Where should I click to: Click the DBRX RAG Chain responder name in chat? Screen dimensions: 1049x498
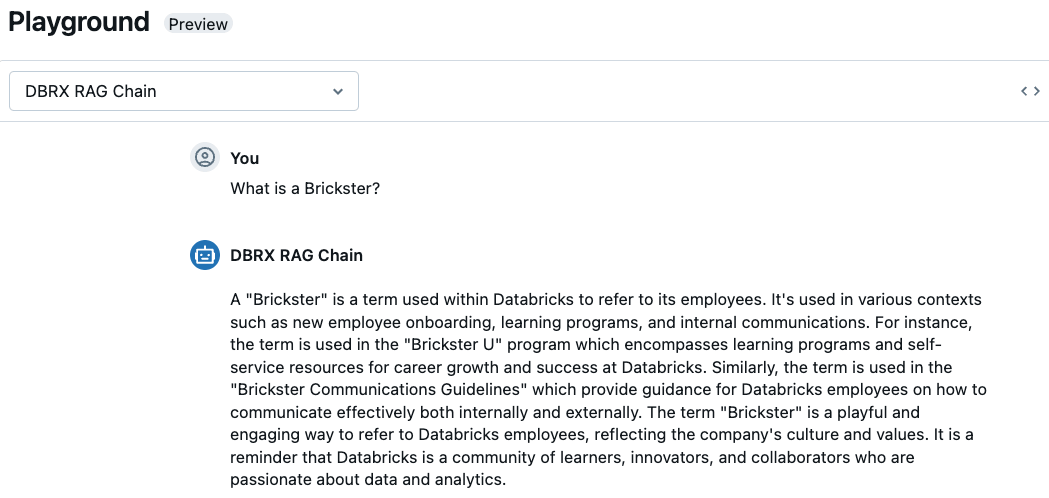pos(296,255)
